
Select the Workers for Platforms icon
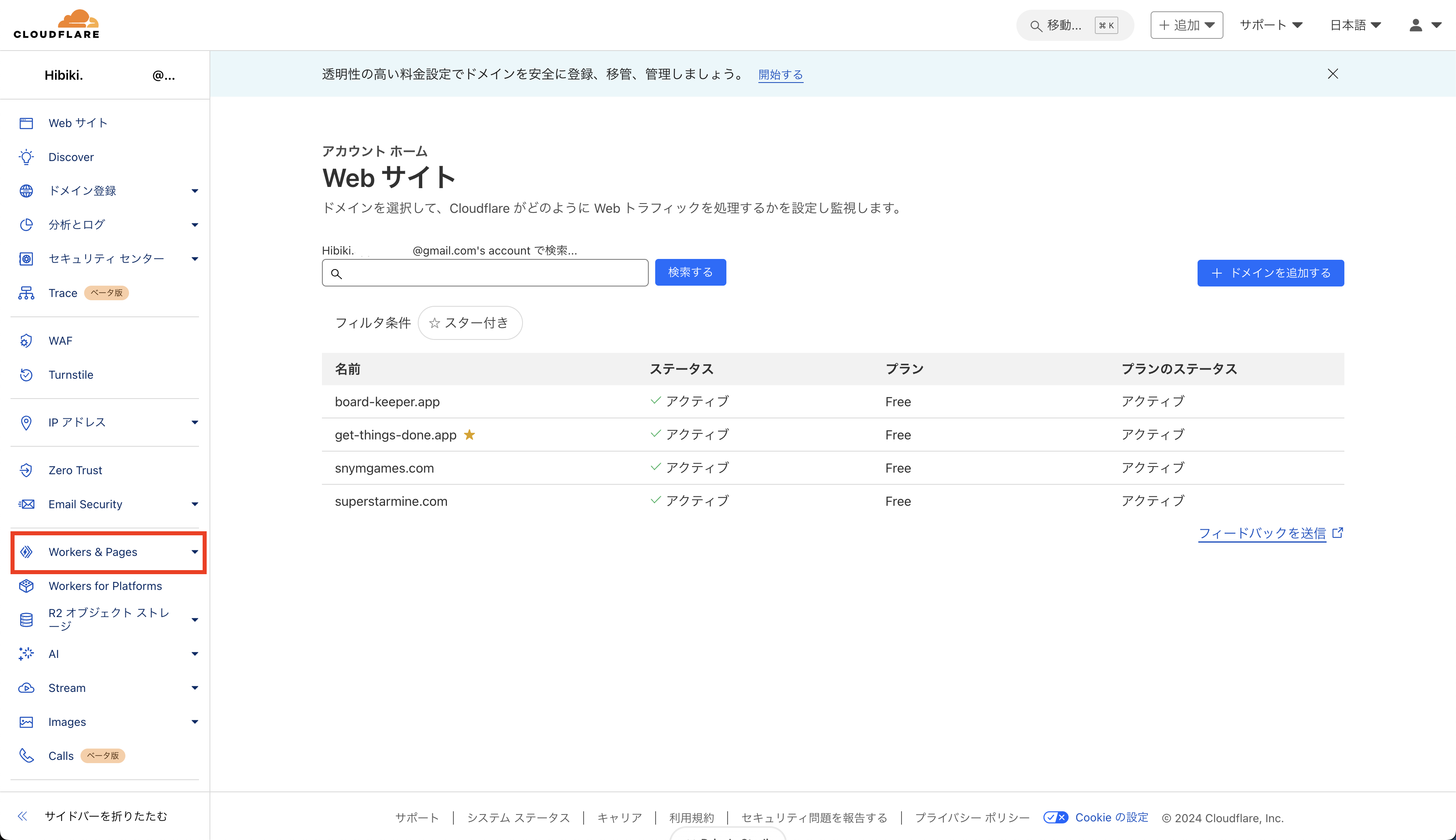(27, 585)
